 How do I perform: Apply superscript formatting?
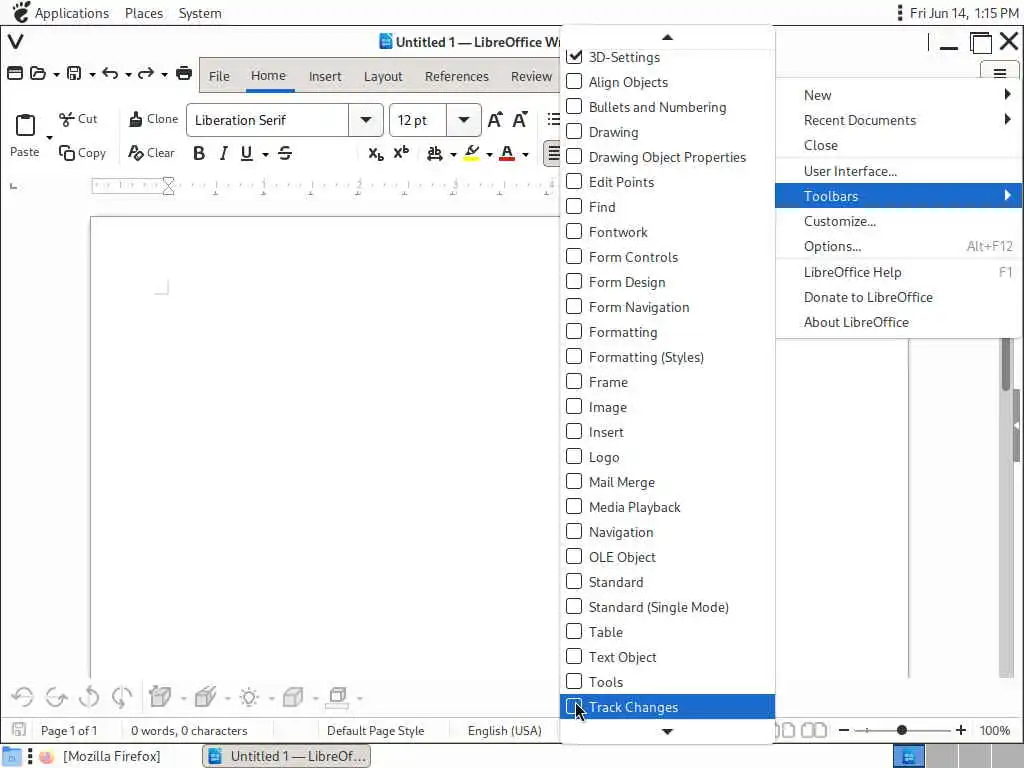coord(401,152)
